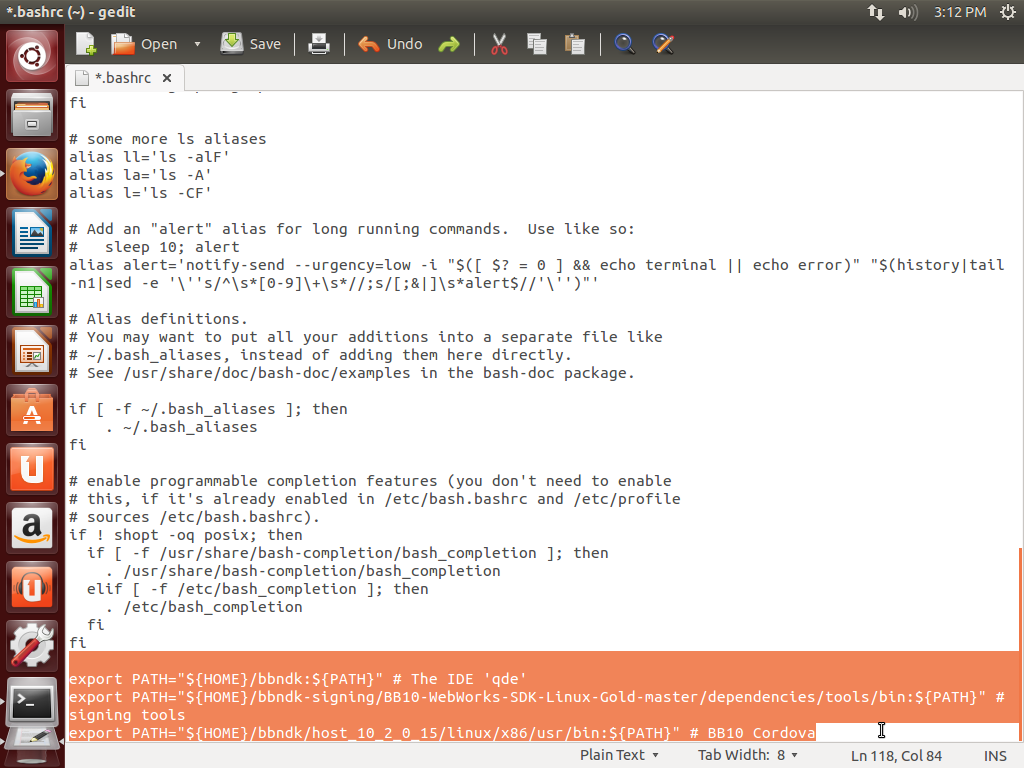
Task: Change the Tab Width setting
Action: click(748, 755)
